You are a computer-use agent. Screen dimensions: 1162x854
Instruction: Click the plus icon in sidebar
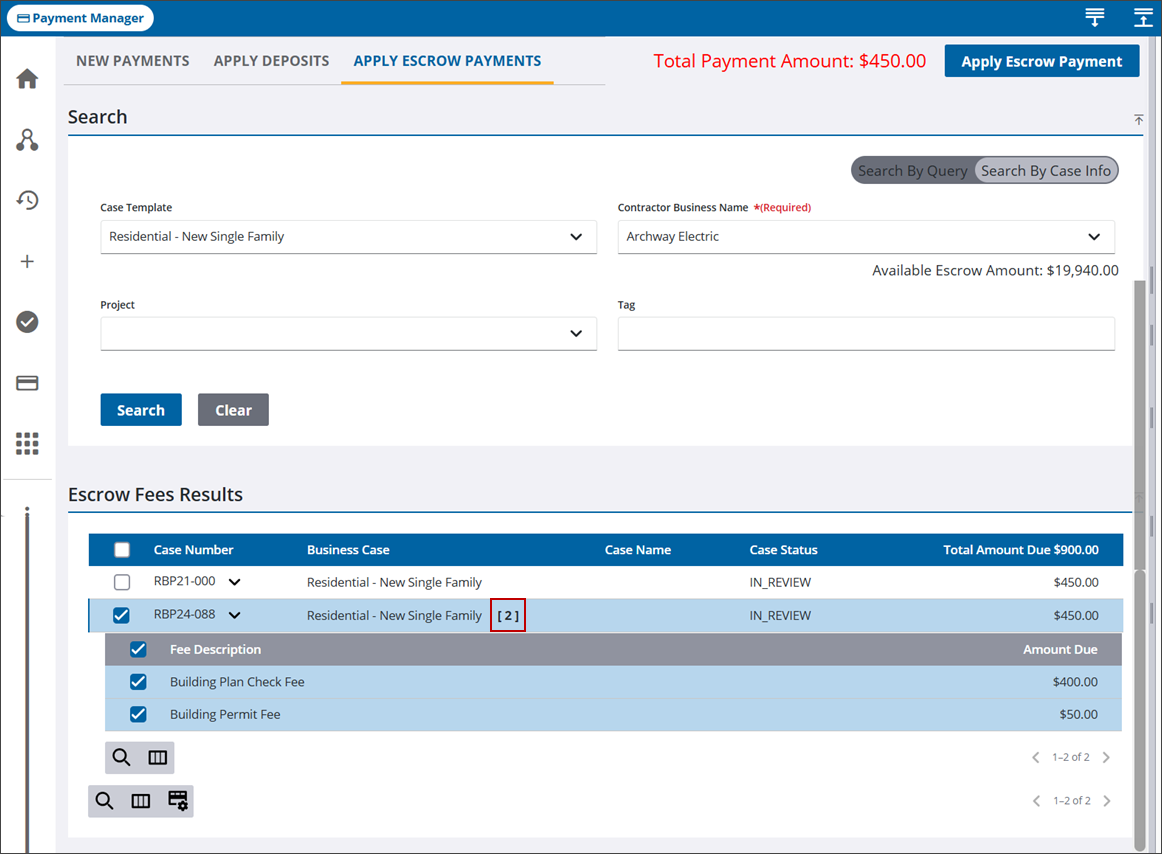[x=27, y=261]
